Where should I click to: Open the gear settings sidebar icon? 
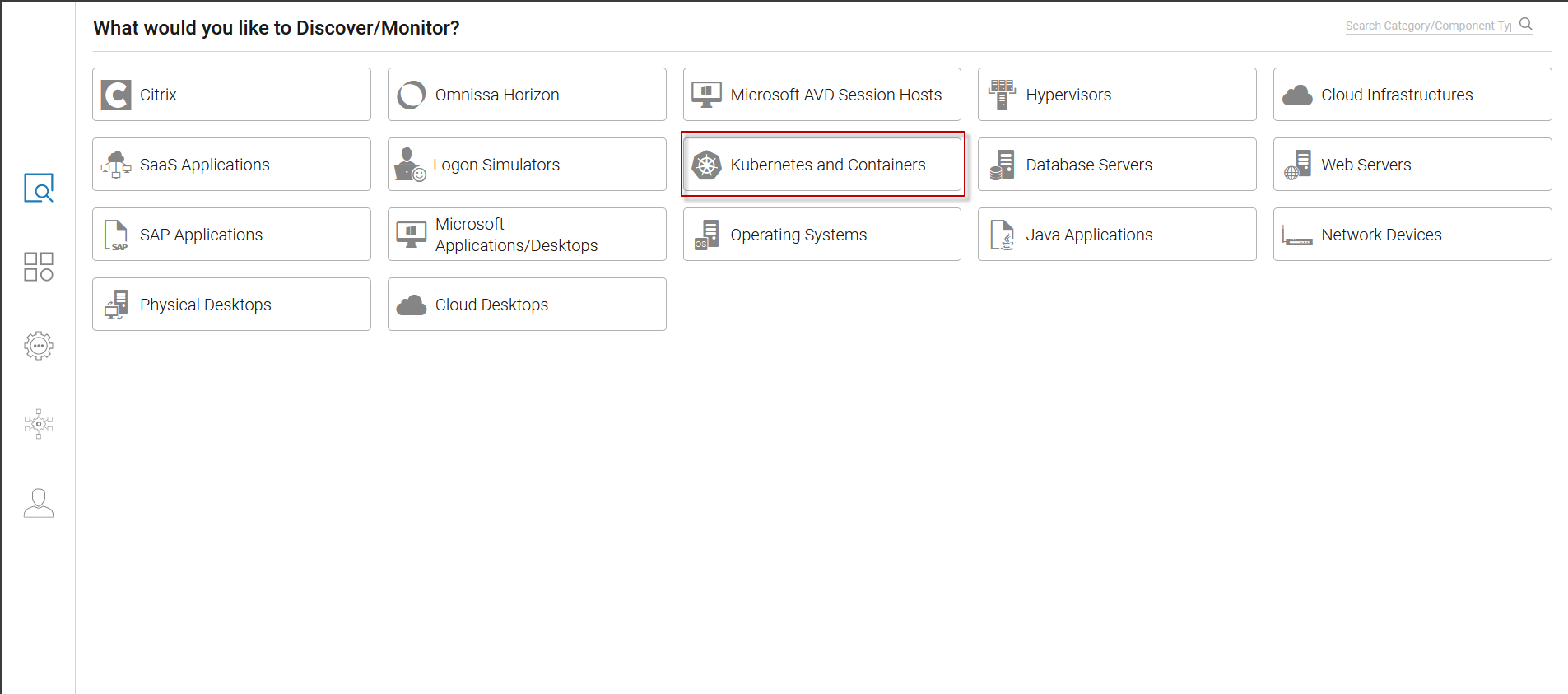pos(39,346)
